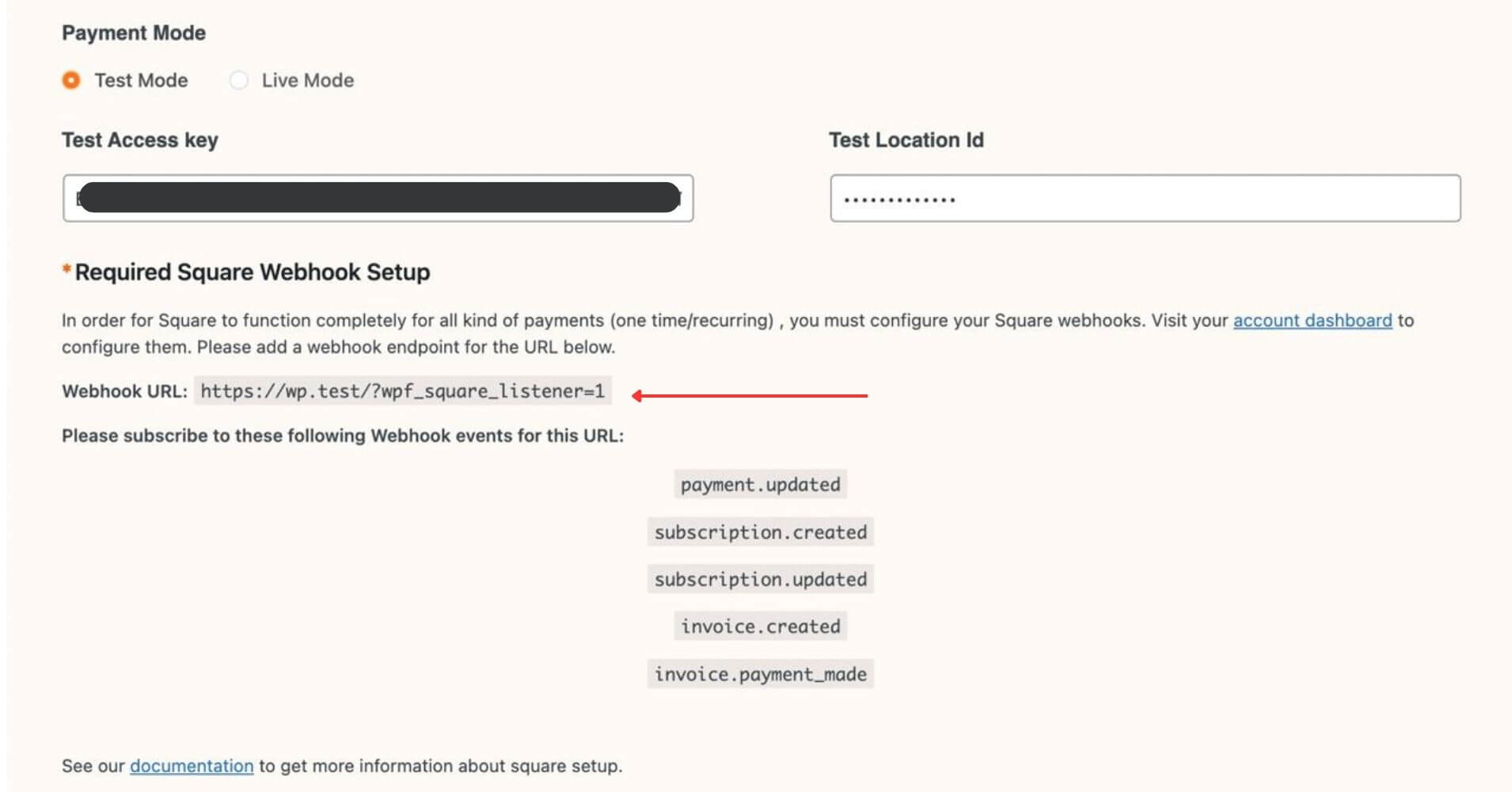The image size is (1512, 792).
Task: Click the invoice.payment_made event label
Action: tap(759, 673)
